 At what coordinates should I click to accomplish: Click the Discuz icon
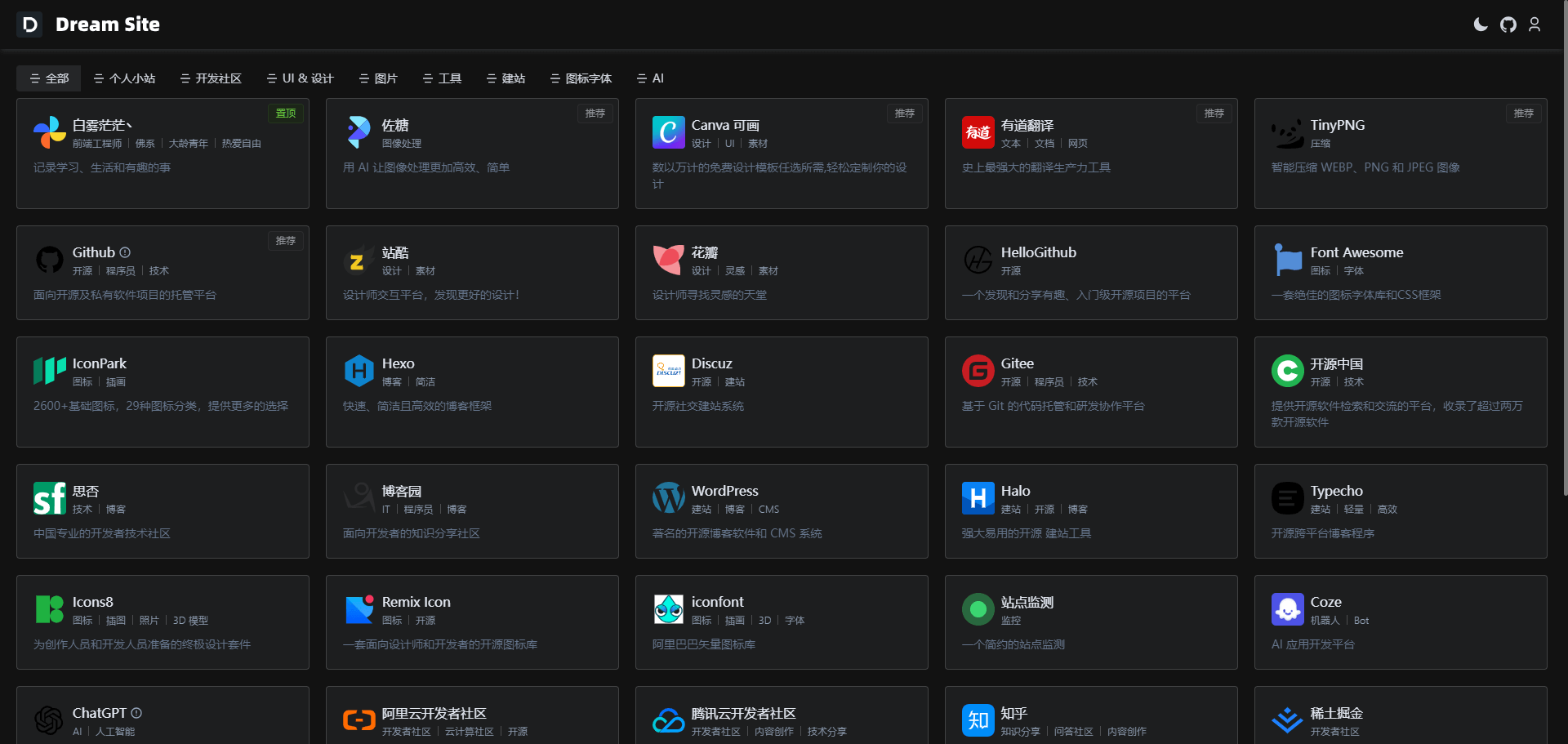click(669, 371)
